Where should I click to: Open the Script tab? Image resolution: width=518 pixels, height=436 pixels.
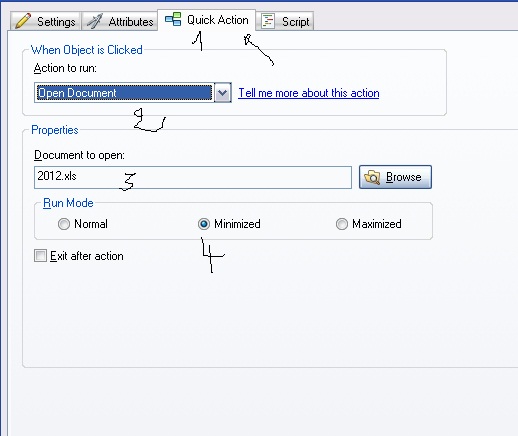coord(285,21)
